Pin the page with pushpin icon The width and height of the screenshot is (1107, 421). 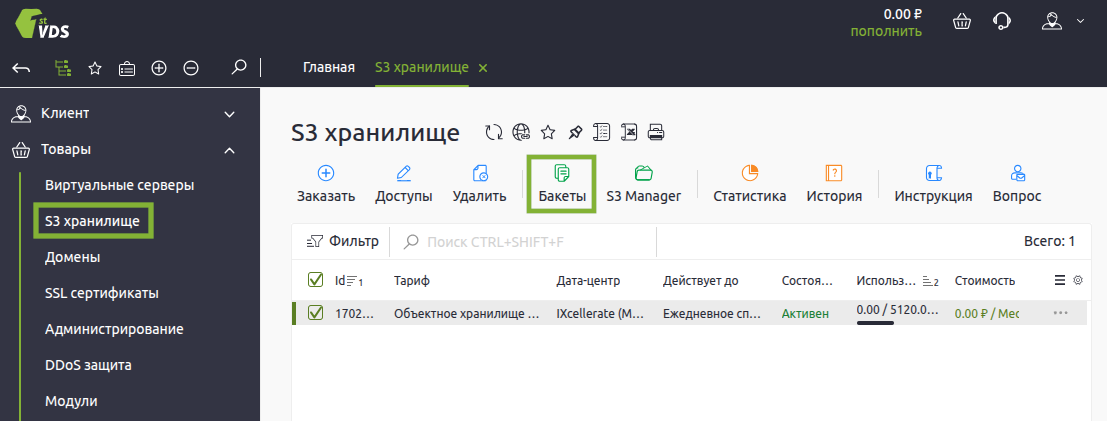coord(574,133)
